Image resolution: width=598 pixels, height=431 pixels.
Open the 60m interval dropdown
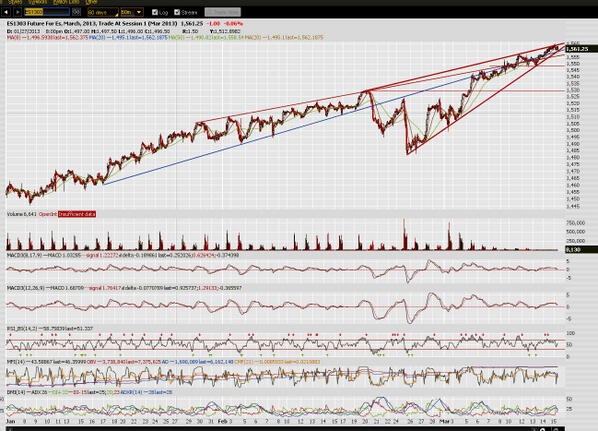coord(132,13)
